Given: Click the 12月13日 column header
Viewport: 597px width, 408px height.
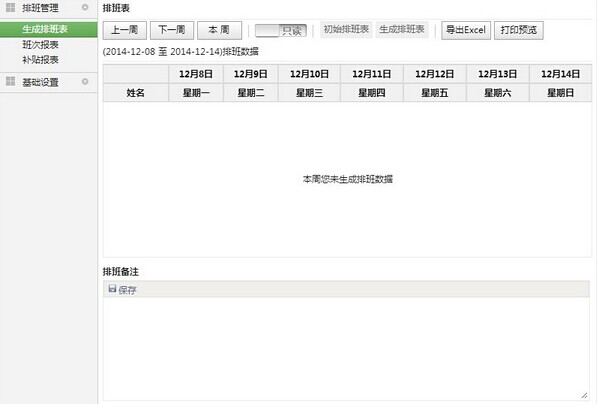Looking at the screenshot, I should pos(498,74).
